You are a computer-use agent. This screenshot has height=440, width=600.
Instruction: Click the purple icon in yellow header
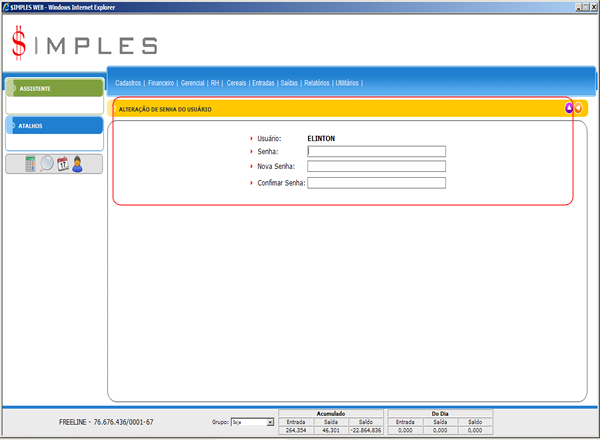(569, 108)
